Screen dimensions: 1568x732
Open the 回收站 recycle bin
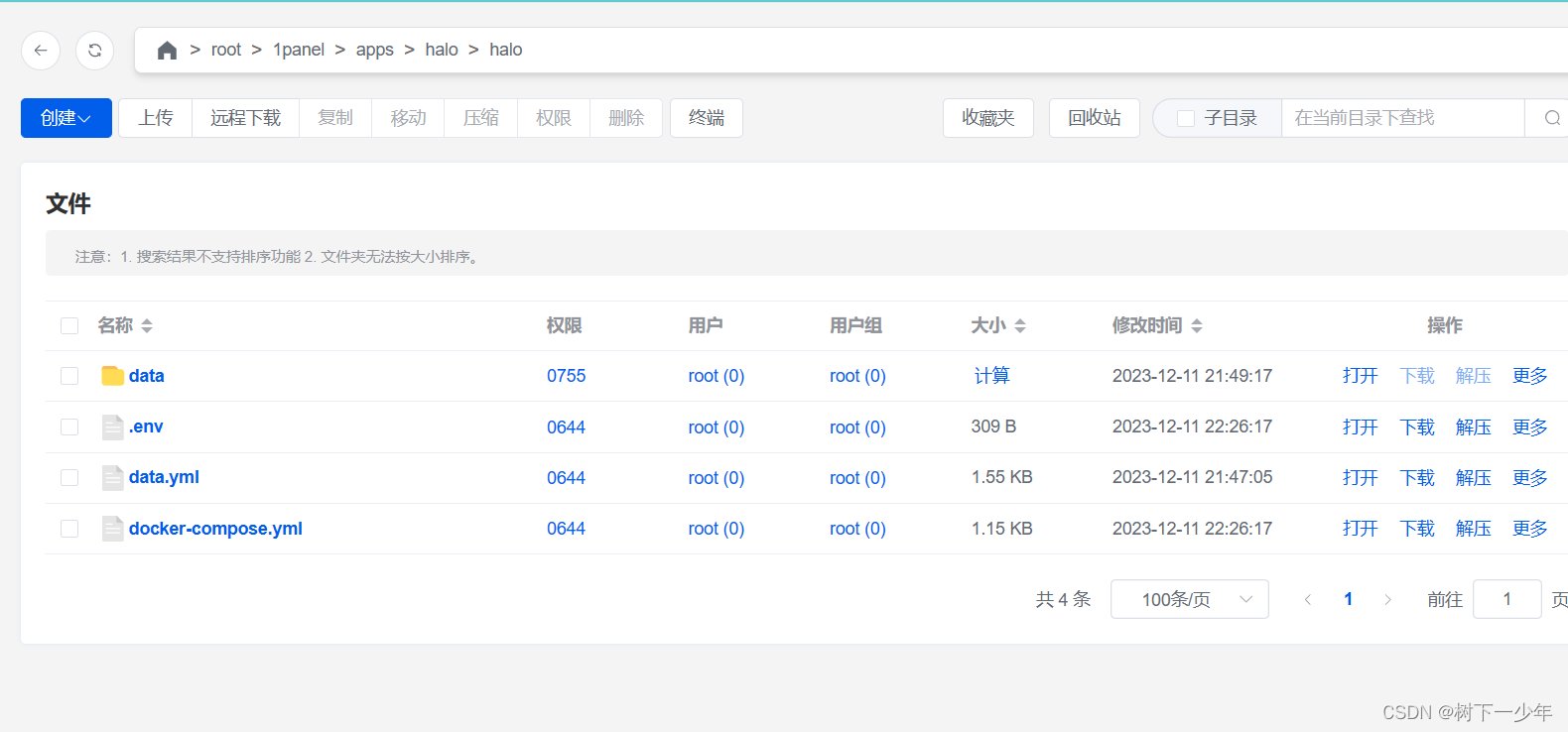tap(1095, 118)
